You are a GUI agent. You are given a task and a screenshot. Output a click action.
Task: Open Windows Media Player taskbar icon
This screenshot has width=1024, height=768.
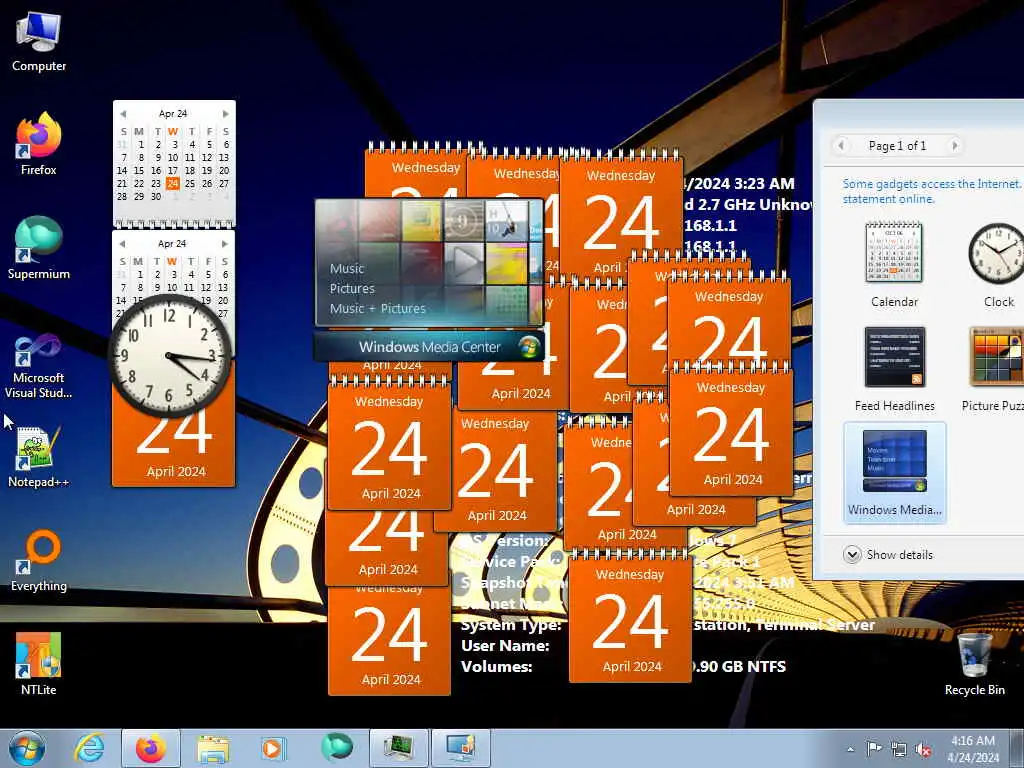[x=273, y=748]
